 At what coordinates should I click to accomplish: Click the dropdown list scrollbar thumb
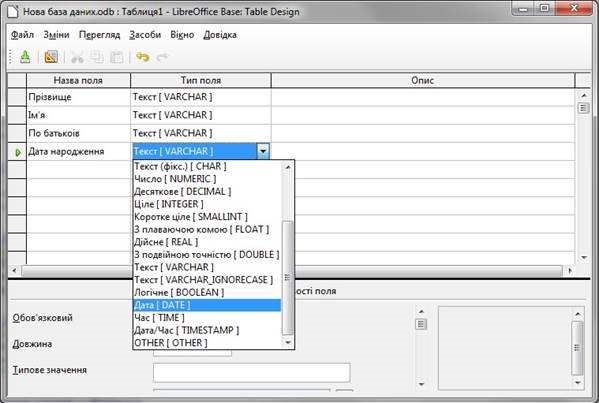288,278
